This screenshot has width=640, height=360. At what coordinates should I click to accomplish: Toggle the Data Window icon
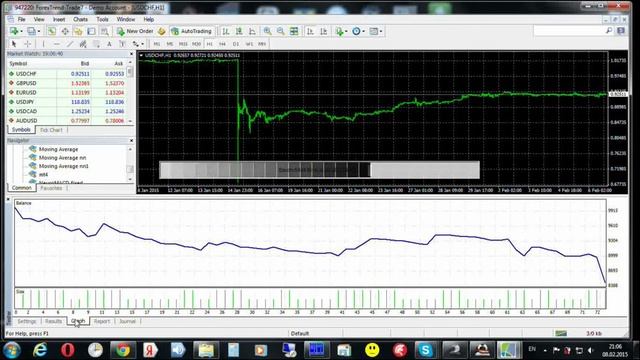[65, 31]
